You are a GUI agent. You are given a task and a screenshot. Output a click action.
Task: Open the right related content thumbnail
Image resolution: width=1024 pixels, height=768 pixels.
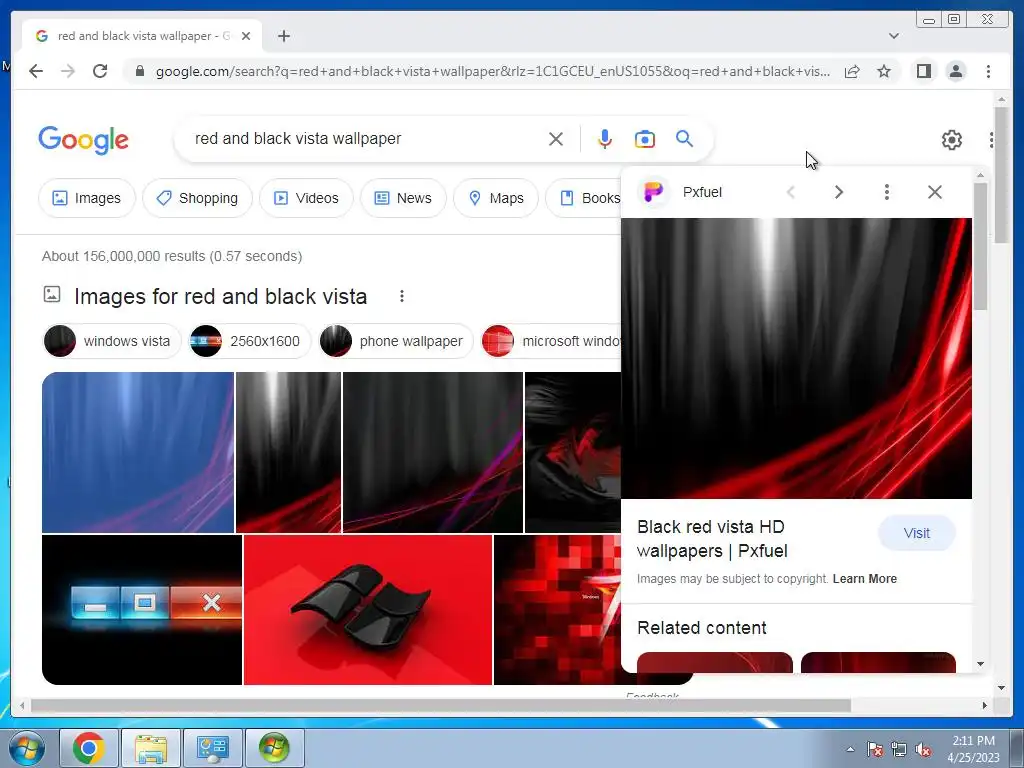[878, 662]
